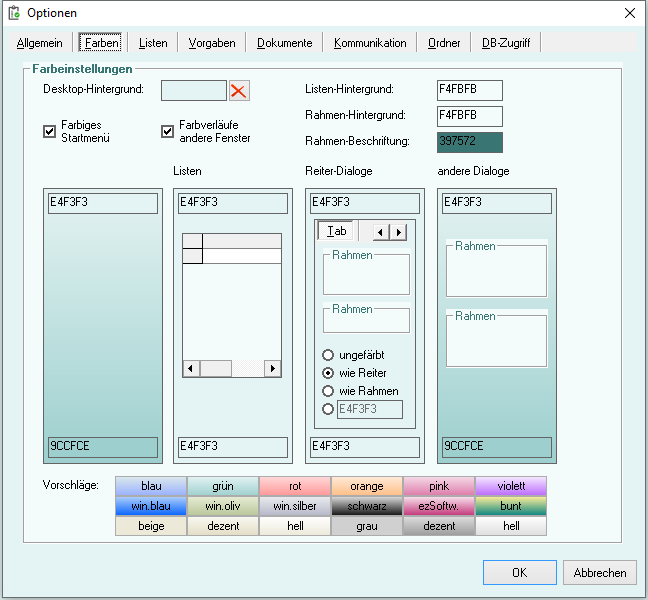Close the Optionen dialog window
Image resolution: width=648 pixels, height=600 pixels.
(x=630, y=13)
